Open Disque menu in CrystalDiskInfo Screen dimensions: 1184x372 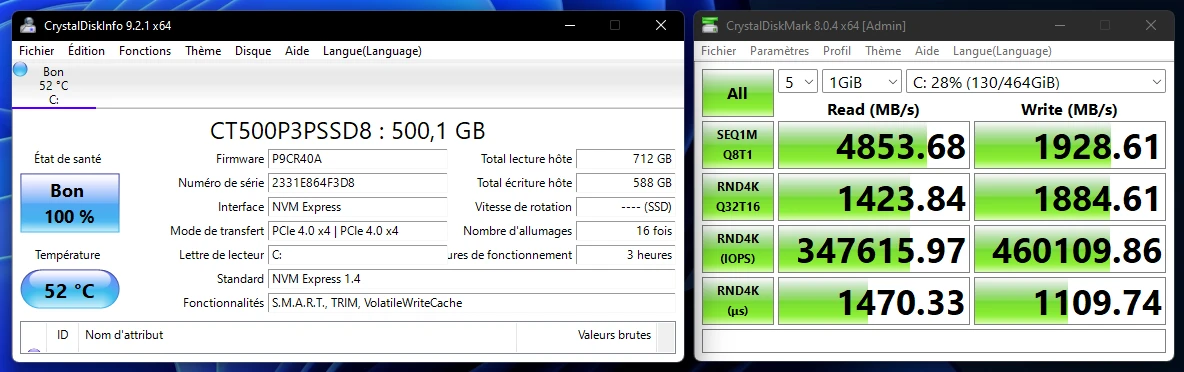click(x=253, y=51)
